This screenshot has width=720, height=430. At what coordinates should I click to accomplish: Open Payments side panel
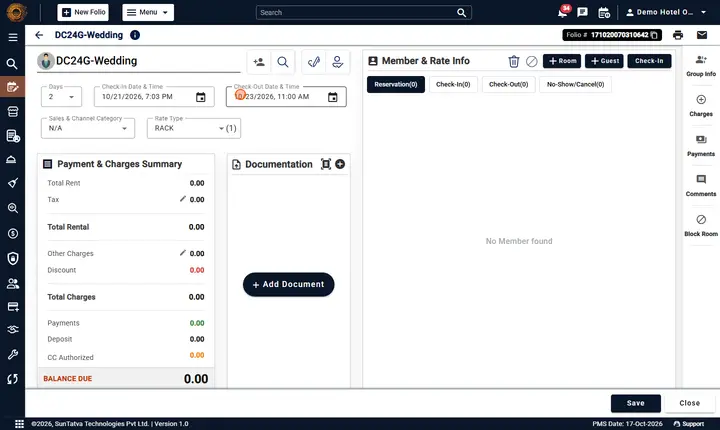coord(701,146)
